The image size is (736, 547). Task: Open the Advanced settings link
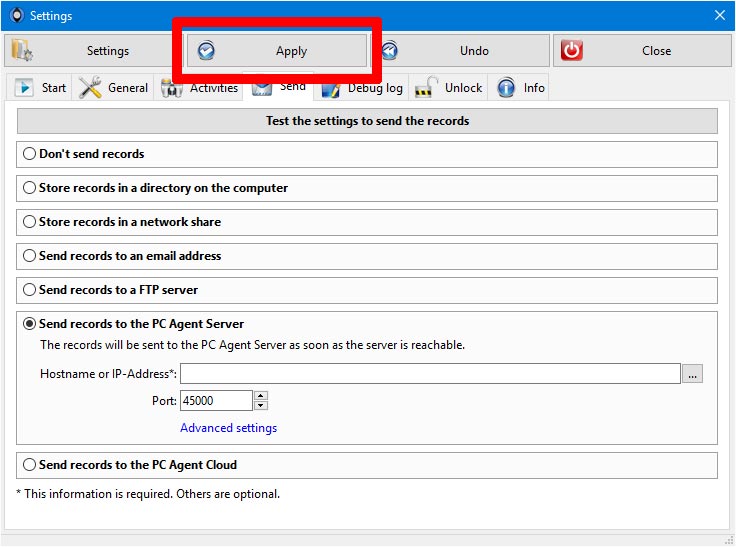coord(228,428)
